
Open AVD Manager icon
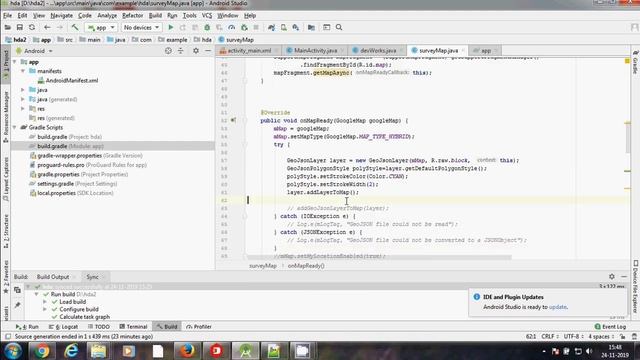[284, 27]
